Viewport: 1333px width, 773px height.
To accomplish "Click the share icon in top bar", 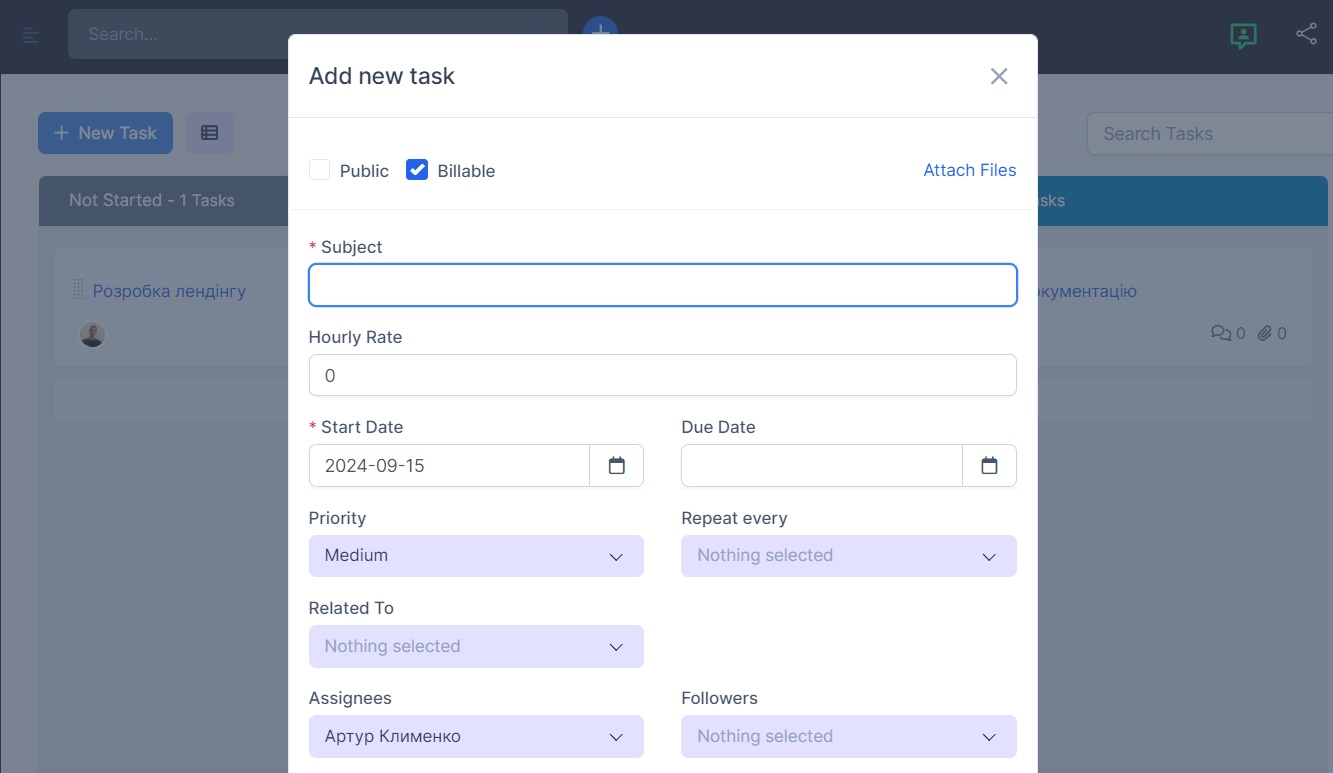I will pos(1306,34).
